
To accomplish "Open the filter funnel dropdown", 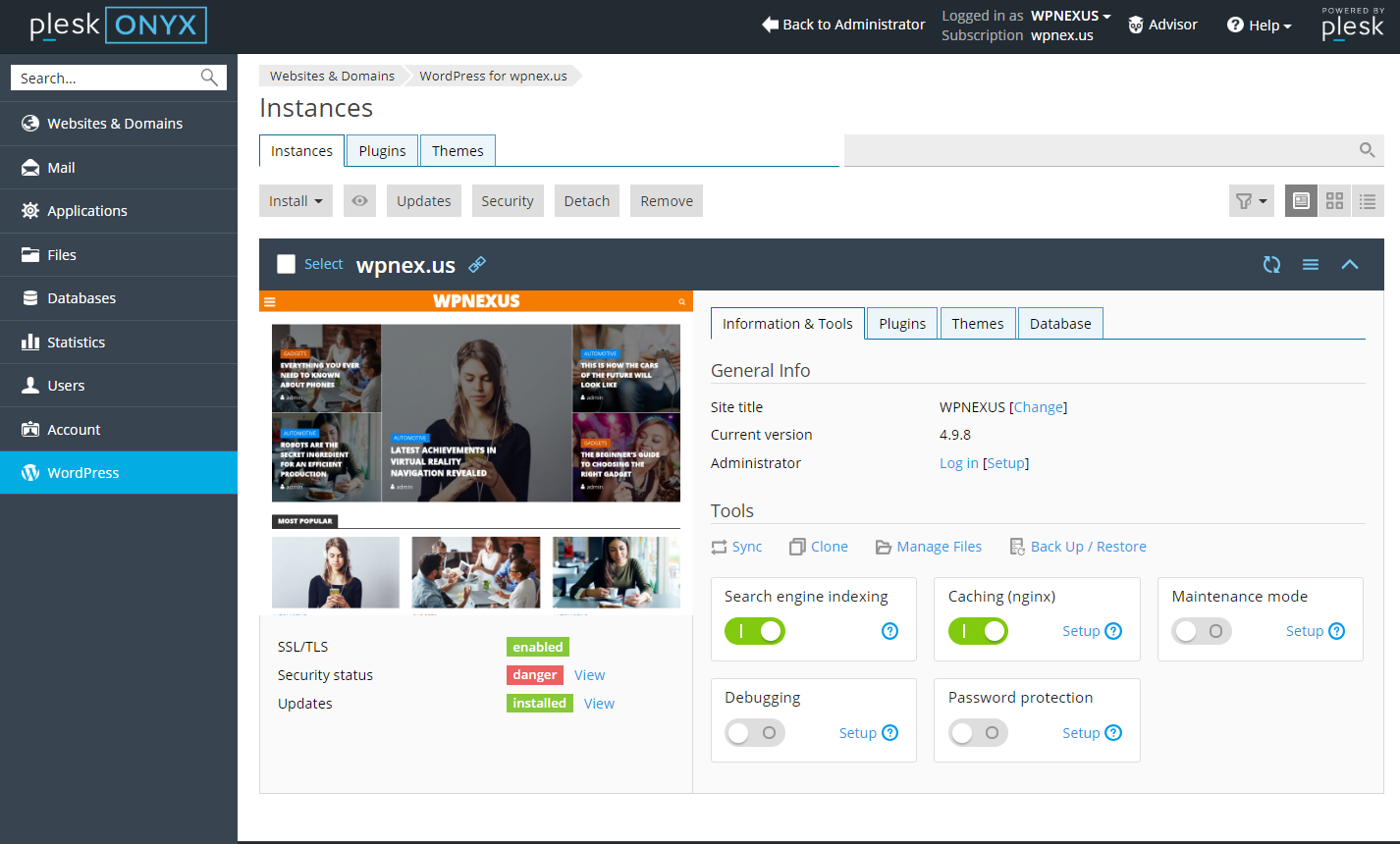I will coord(1251,200).
